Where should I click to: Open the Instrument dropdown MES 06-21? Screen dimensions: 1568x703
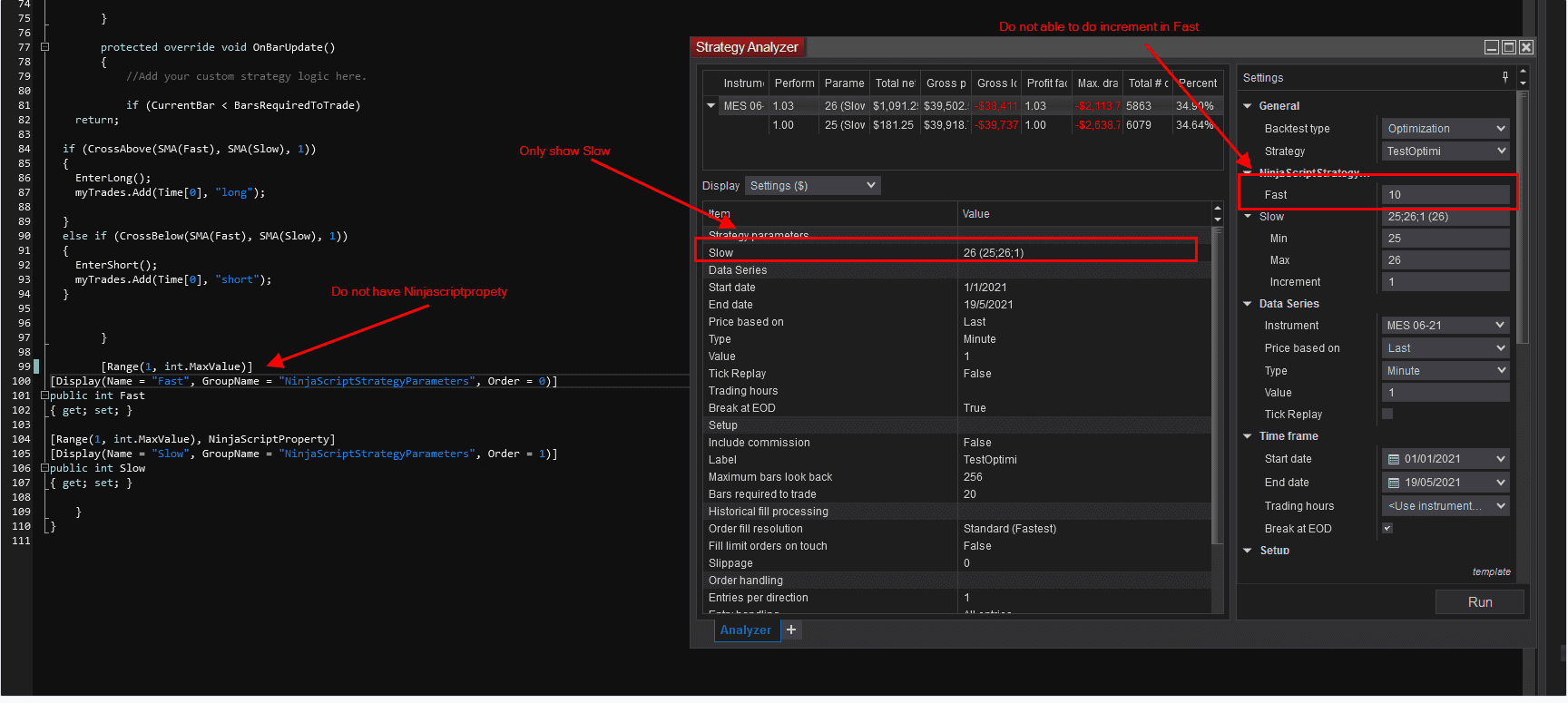1445,326
